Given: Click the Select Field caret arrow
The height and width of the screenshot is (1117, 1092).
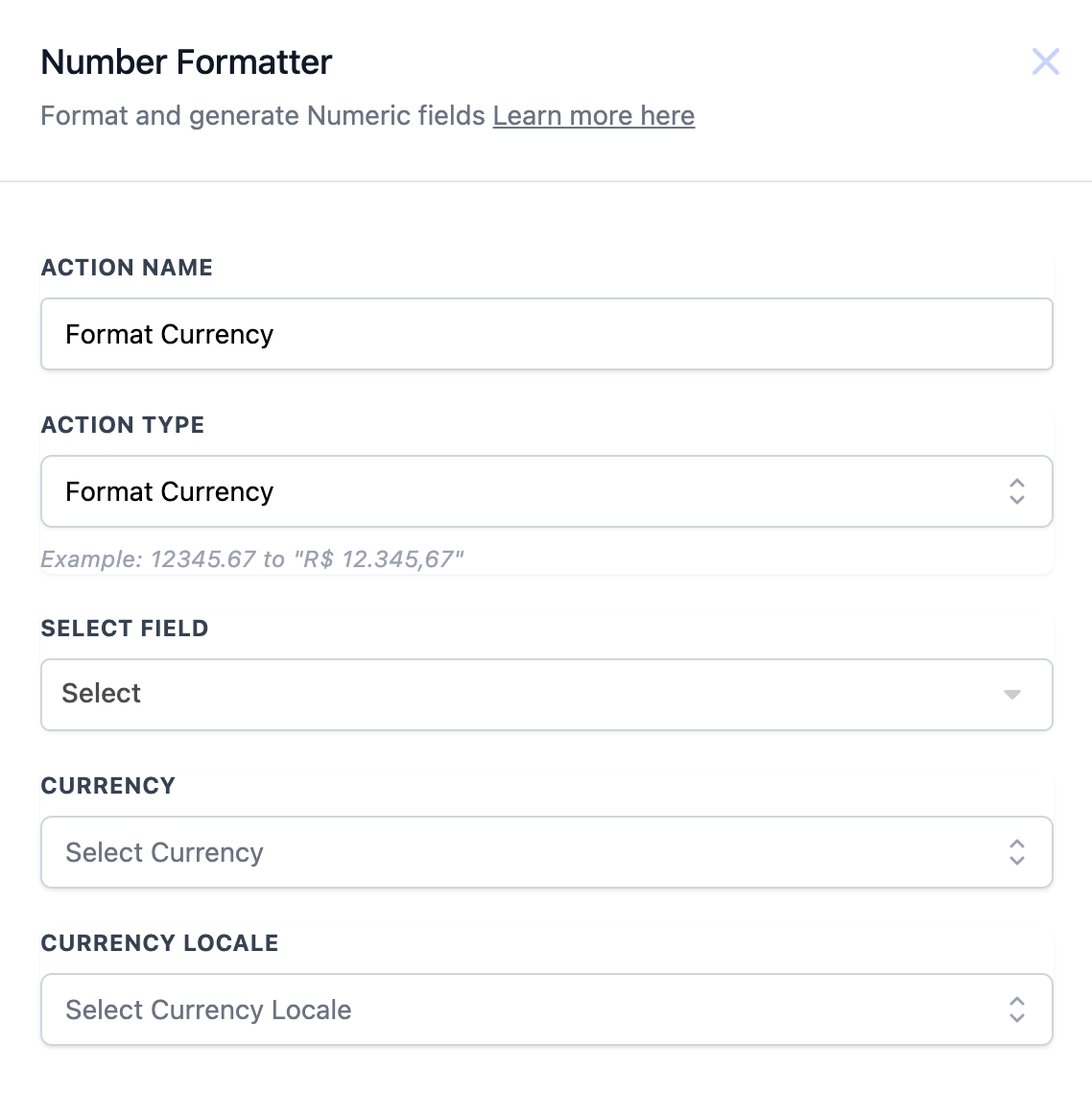Looking at the screenshot, I should (x=1011, y=695).
